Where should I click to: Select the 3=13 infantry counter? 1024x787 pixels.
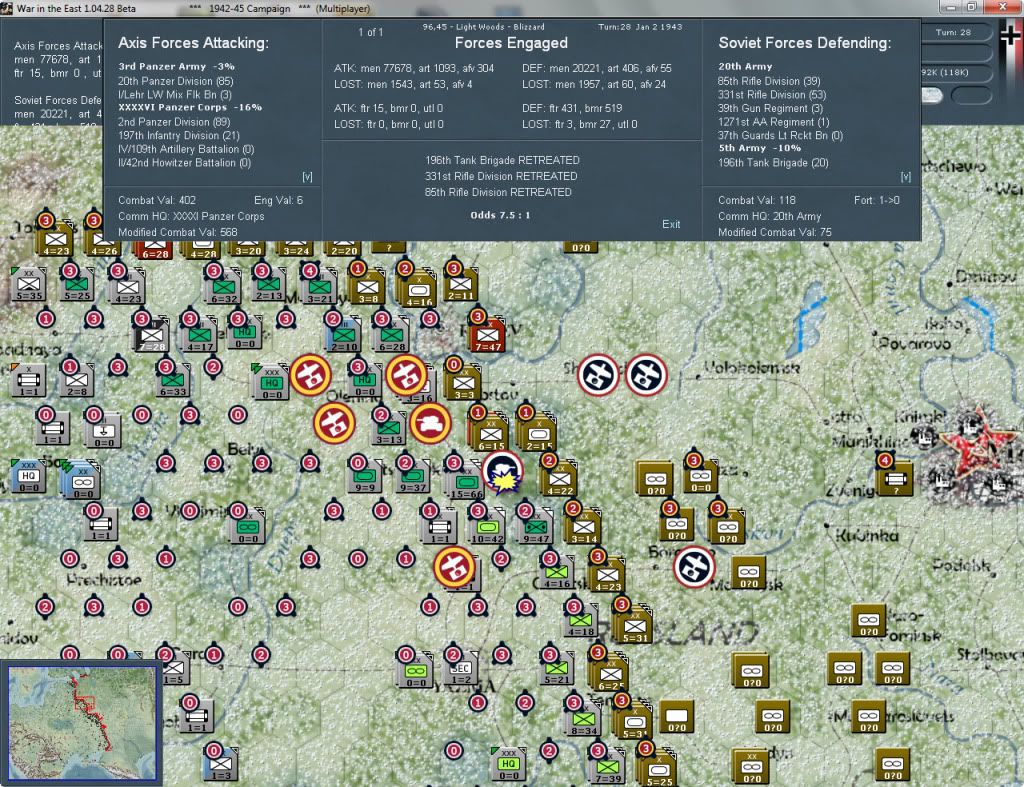(x=389, y=428)
